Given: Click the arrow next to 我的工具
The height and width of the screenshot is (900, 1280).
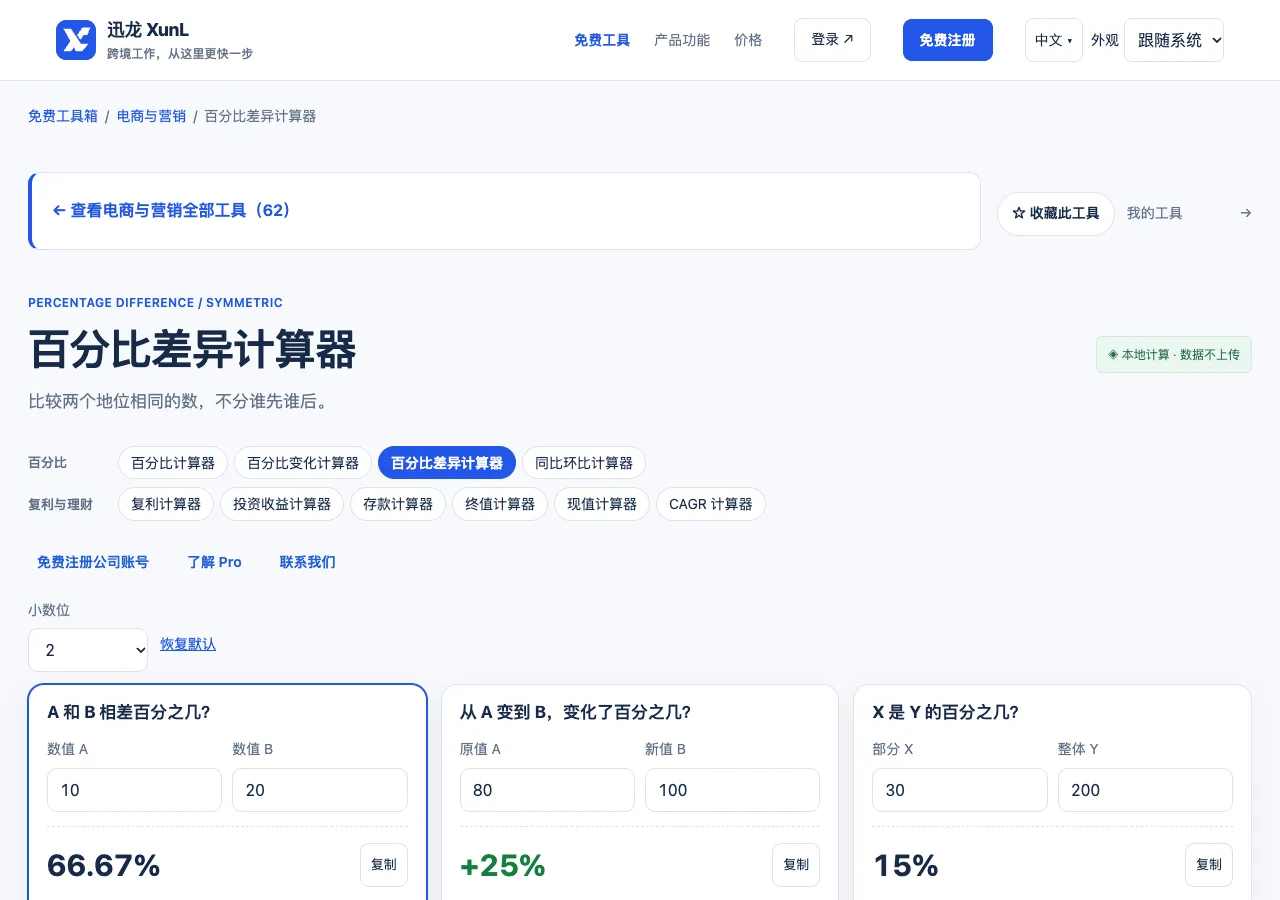Looking at the screenshot, I should (1246, 213).
